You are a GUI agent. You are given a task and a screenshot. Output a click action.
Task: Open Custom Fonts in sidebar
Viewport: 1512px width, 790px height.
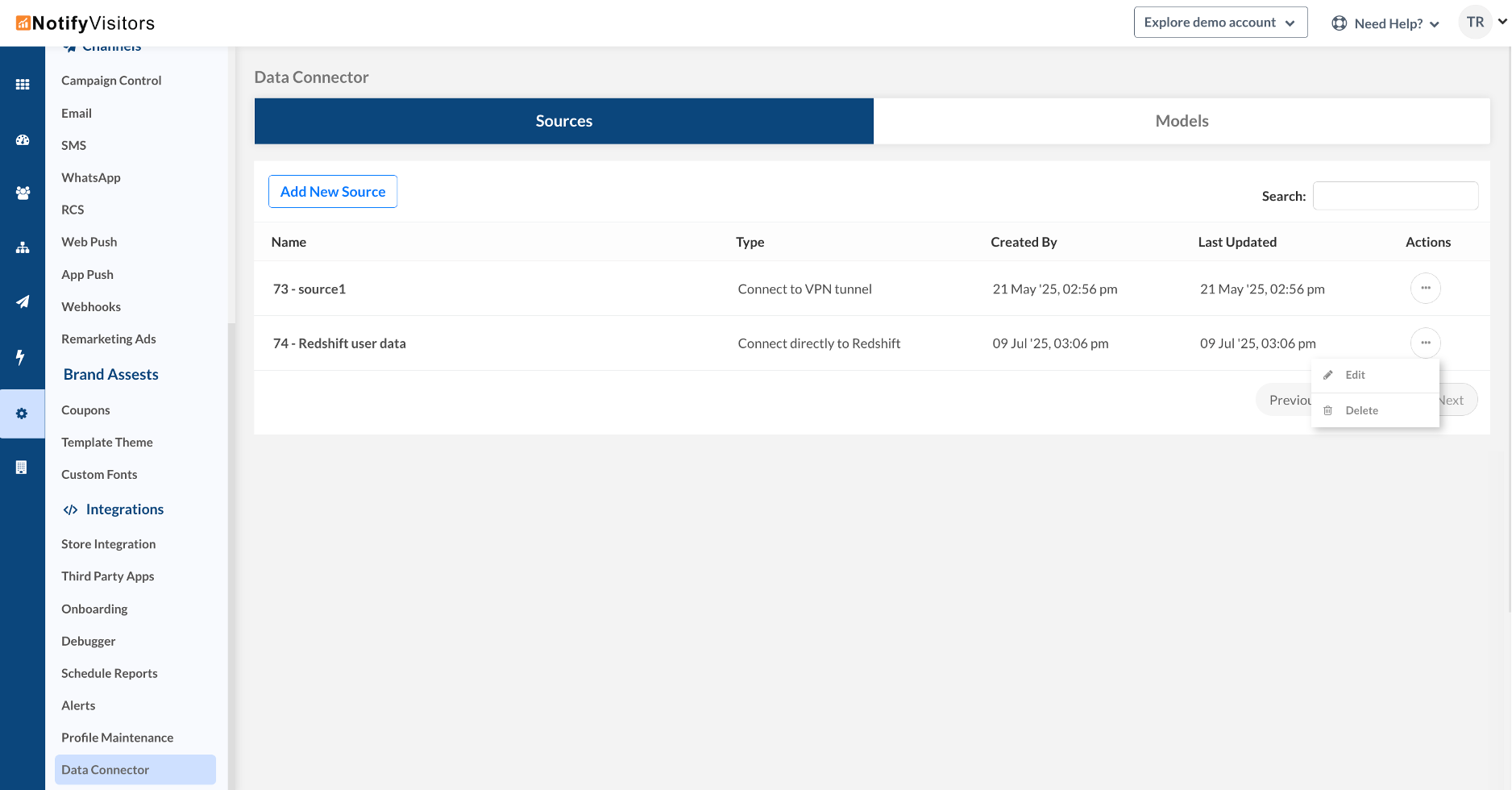[99, 475]
